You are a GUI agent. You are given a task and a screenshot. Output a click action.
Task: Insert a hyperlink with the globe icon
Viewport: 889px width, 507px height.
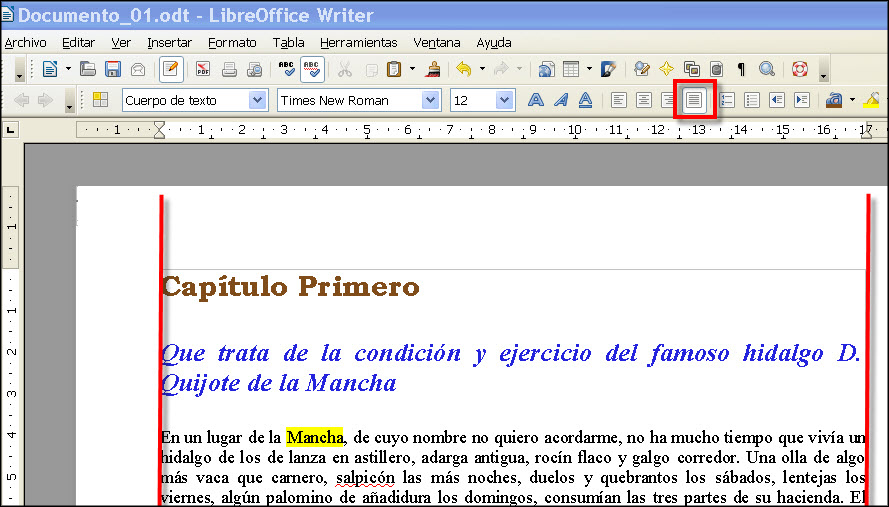(546, 69)
